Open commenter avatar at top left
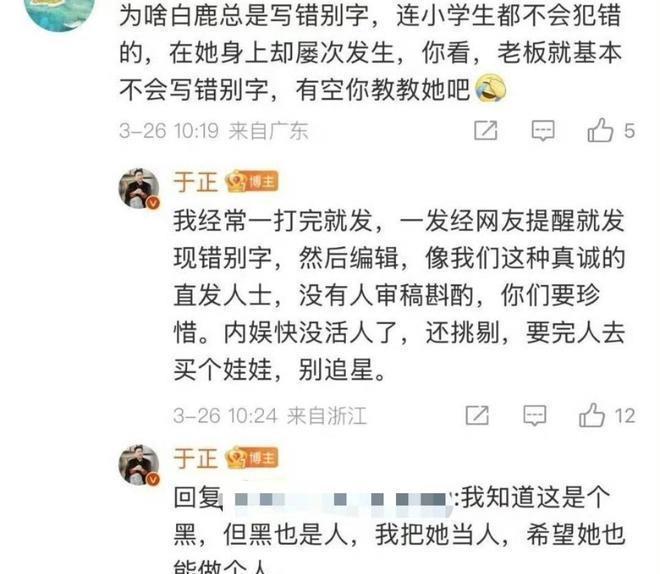 coord(59,13)
